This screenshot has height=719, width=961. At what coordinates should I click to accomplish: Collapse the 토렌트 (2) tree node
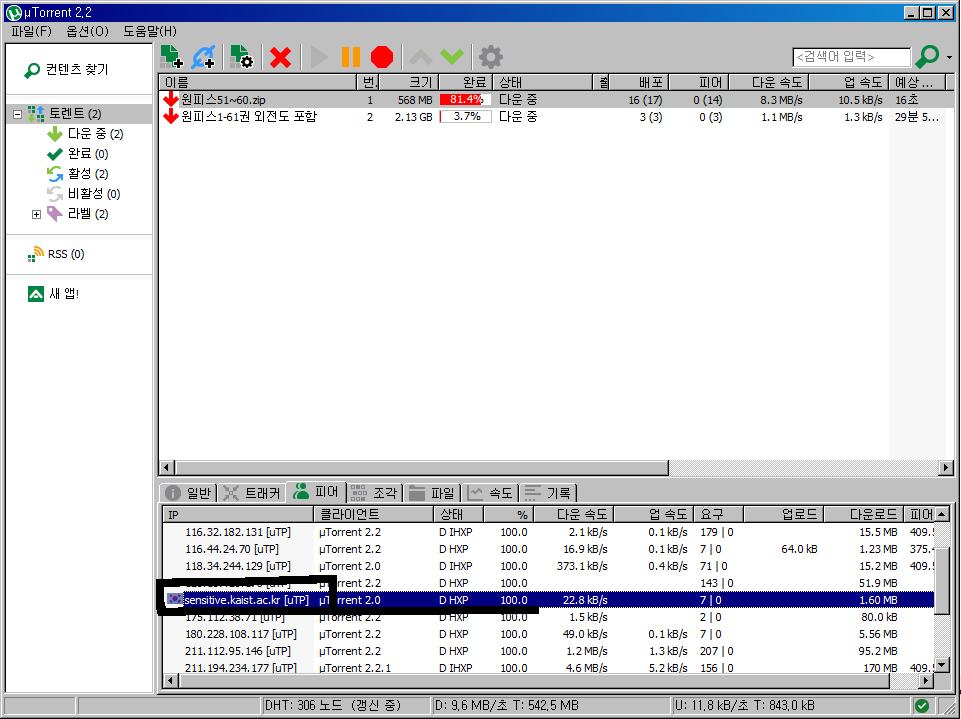17,114
